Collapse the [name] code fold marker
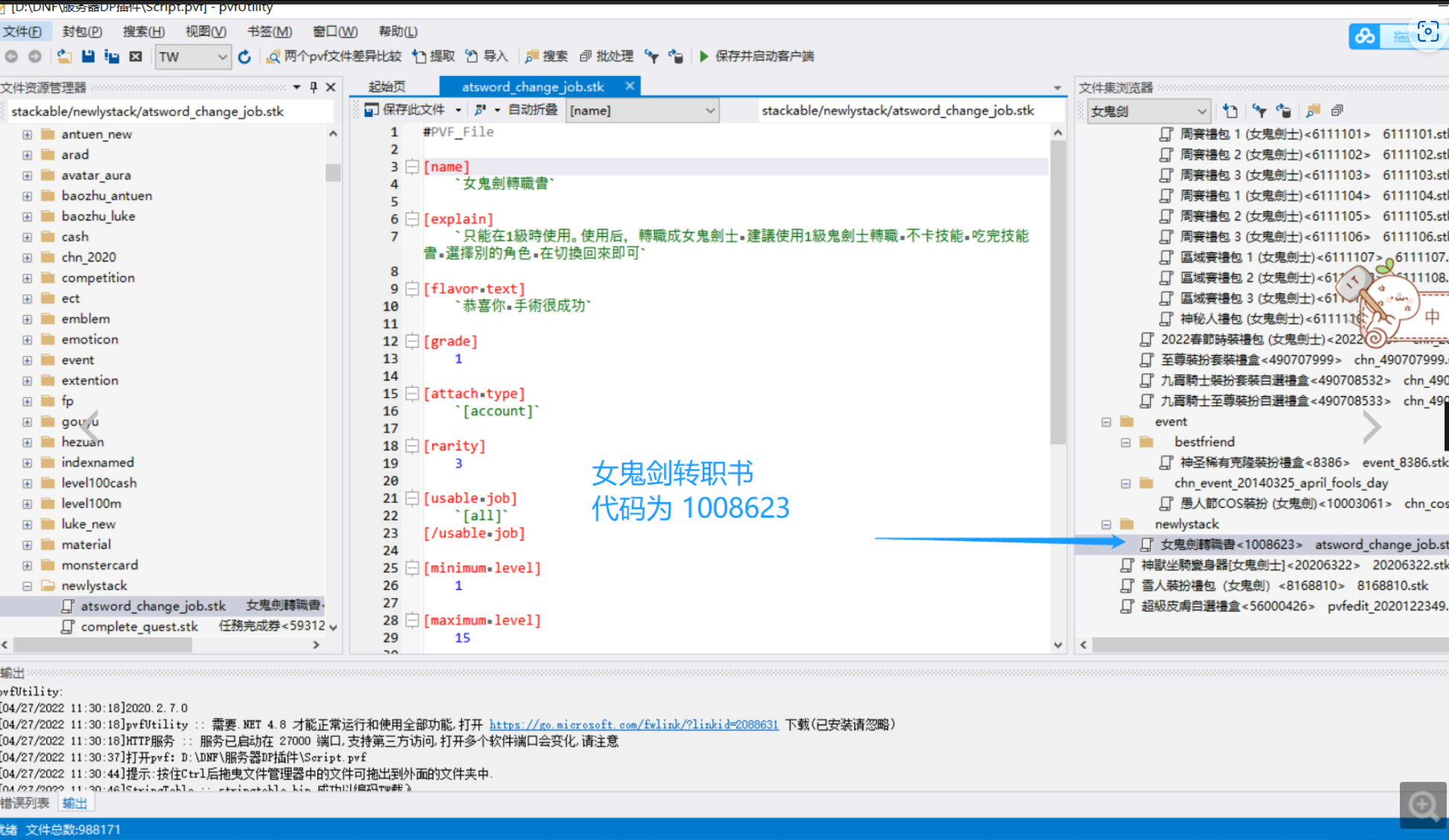 (412, 167)
